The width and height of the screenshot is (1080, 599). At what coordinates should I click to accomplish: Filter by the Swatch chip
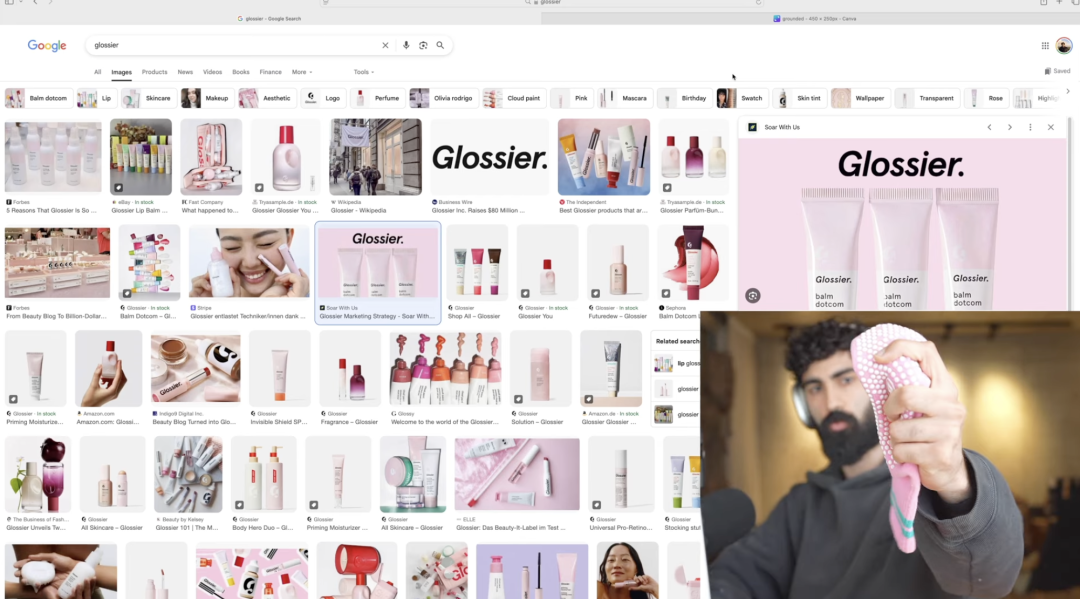pyautogui.click(x=742, y=98)
